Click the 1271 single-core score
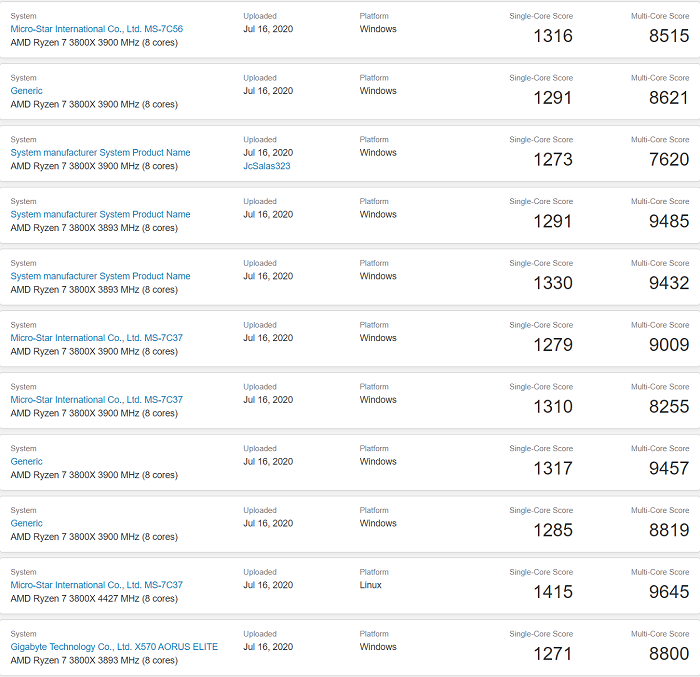700x677 pixels. (553, 654)
